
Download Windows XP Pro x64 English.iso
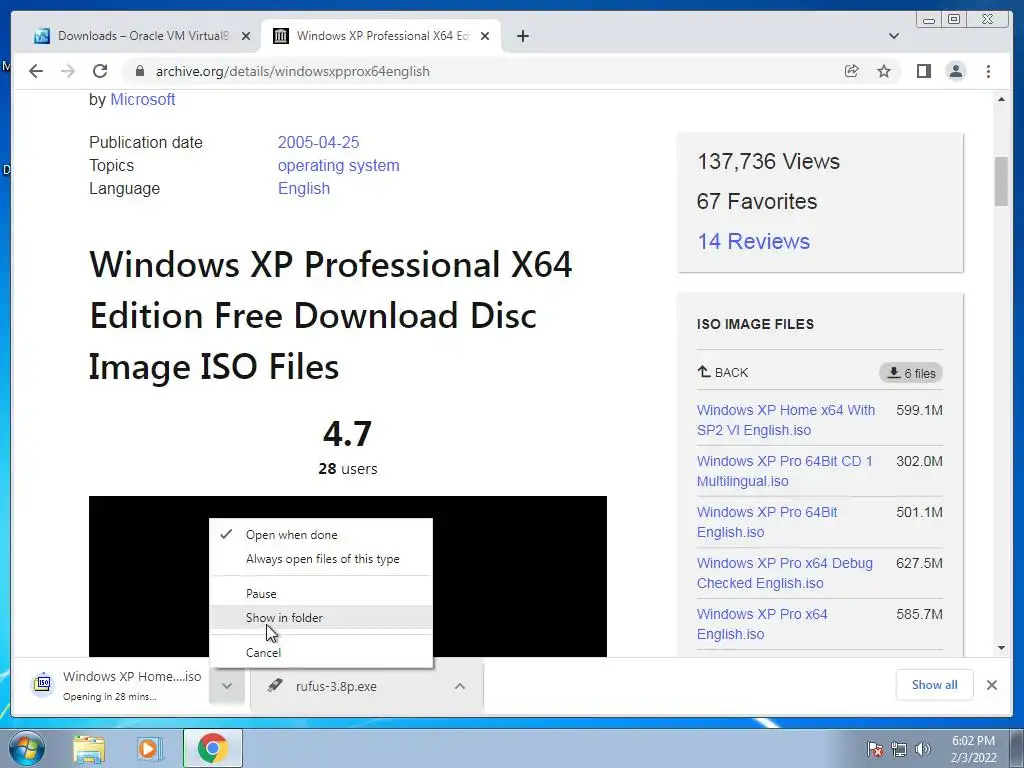(762, 624)
